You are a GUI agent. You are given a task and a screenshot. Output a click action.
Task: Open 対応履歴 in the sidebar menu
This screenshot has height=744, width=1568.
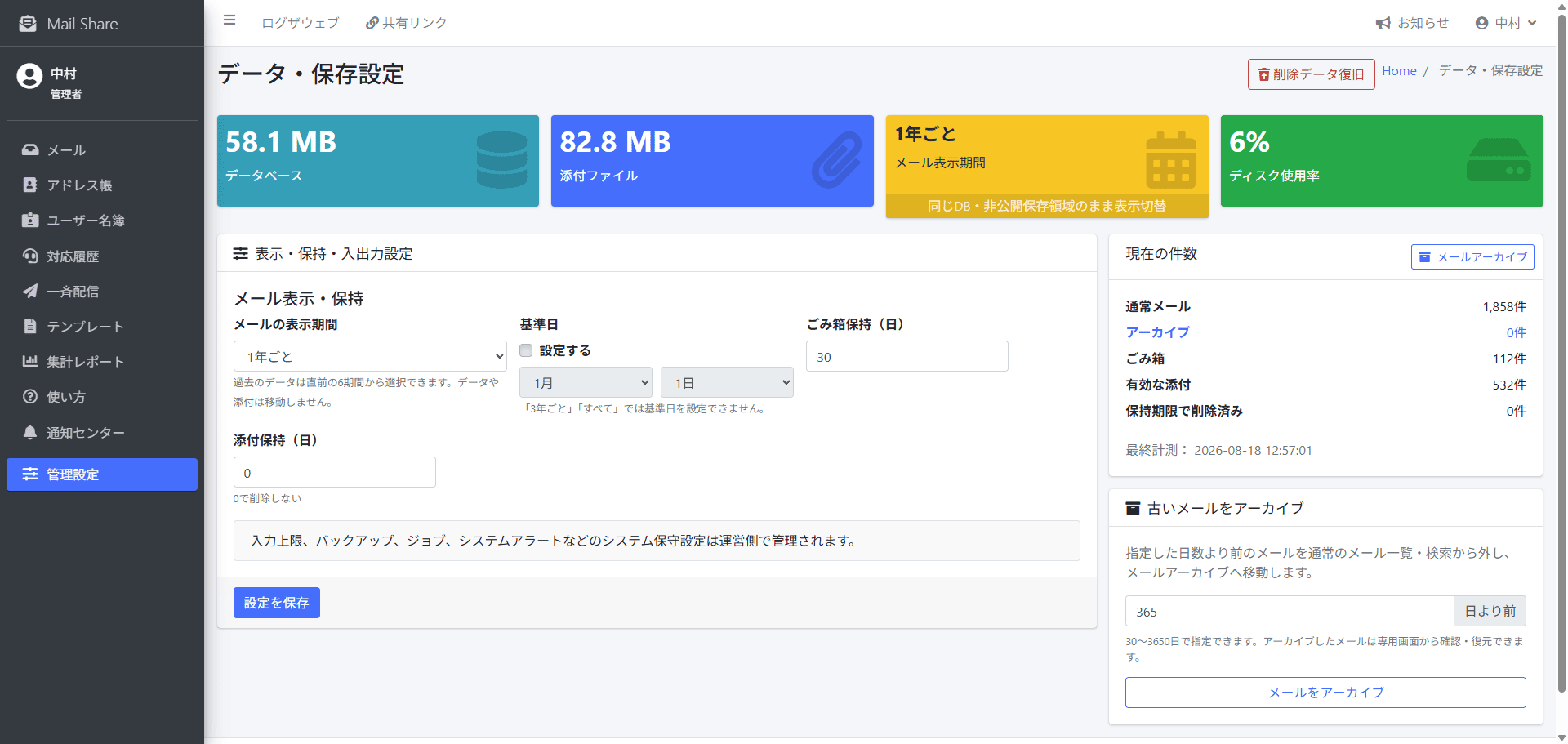click(x=102, y=256)
